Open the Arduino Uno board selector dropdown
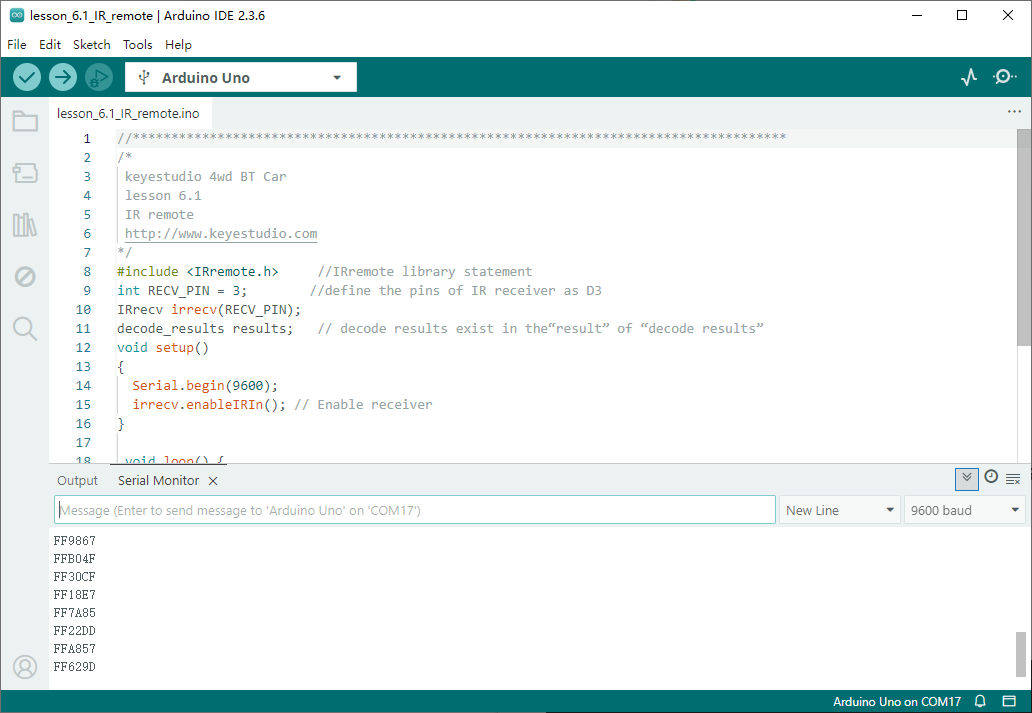Viewport: 1032px width, 713px height. [x=241, y=78]
